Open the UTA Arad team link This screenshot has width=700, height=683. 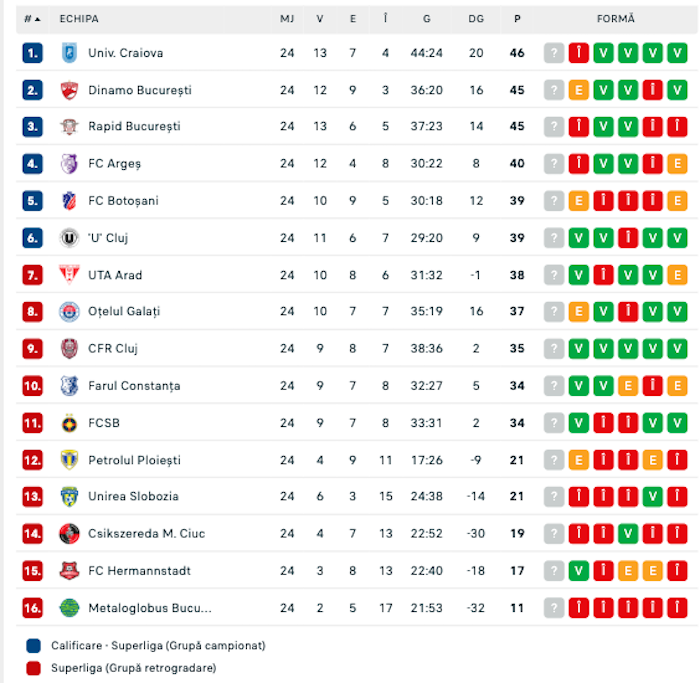(x=115, y=275)
